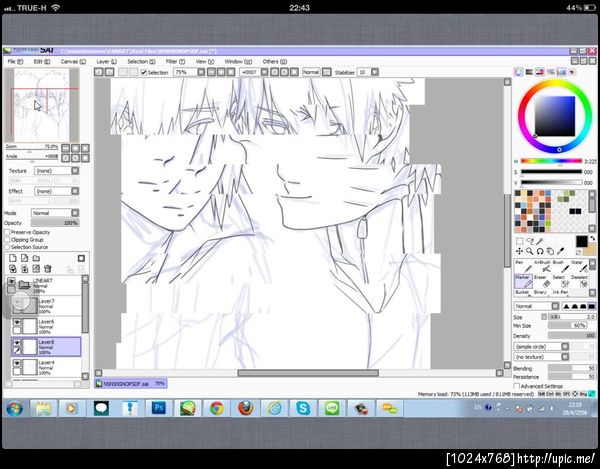This screenshot has height=469, width=600.
Task: Hide Layer4 using its eye icon
Action: pyautogui.click(x=17, y=363)
